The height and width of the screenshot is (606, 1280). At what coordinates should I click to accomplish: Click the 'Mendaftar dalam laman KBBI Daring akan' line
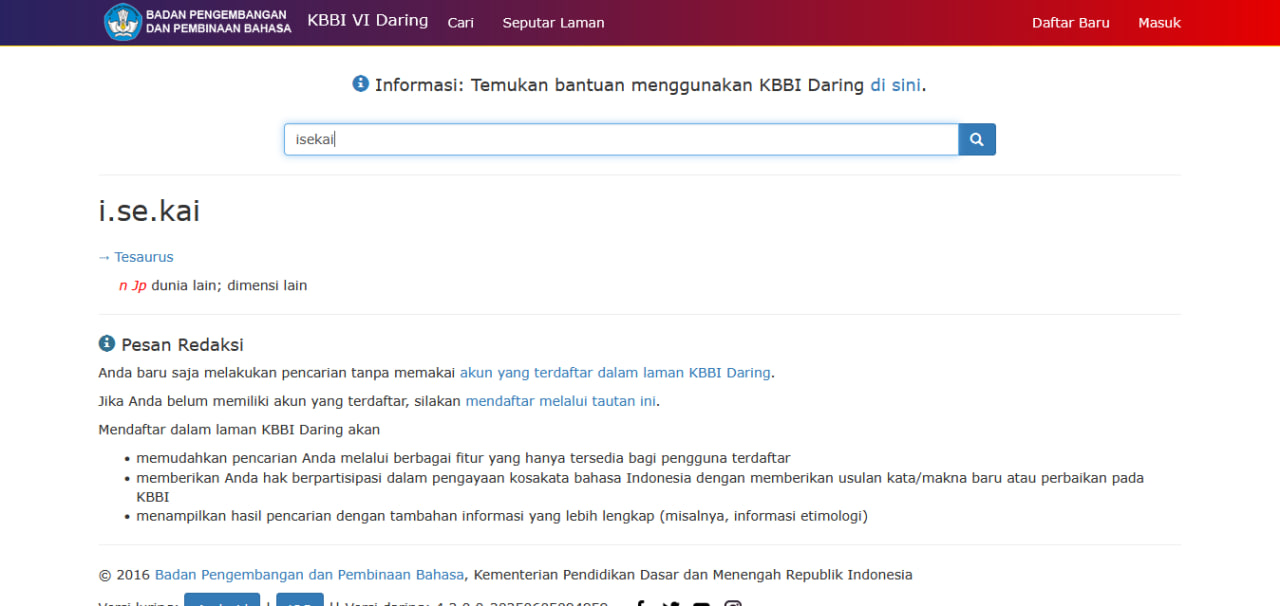pyautogui.click(x=239, y=430)
